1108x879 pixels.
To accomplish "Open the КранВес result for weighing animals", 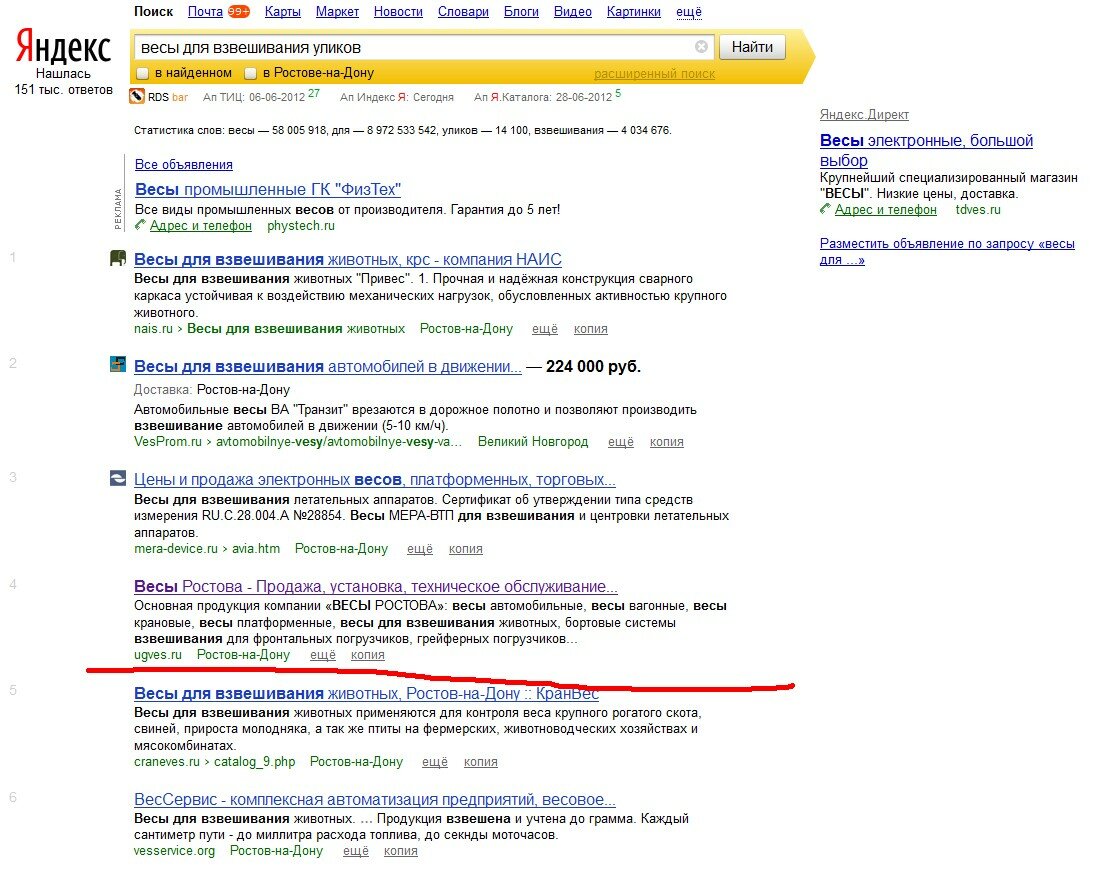I will click(x=367, y=693).
